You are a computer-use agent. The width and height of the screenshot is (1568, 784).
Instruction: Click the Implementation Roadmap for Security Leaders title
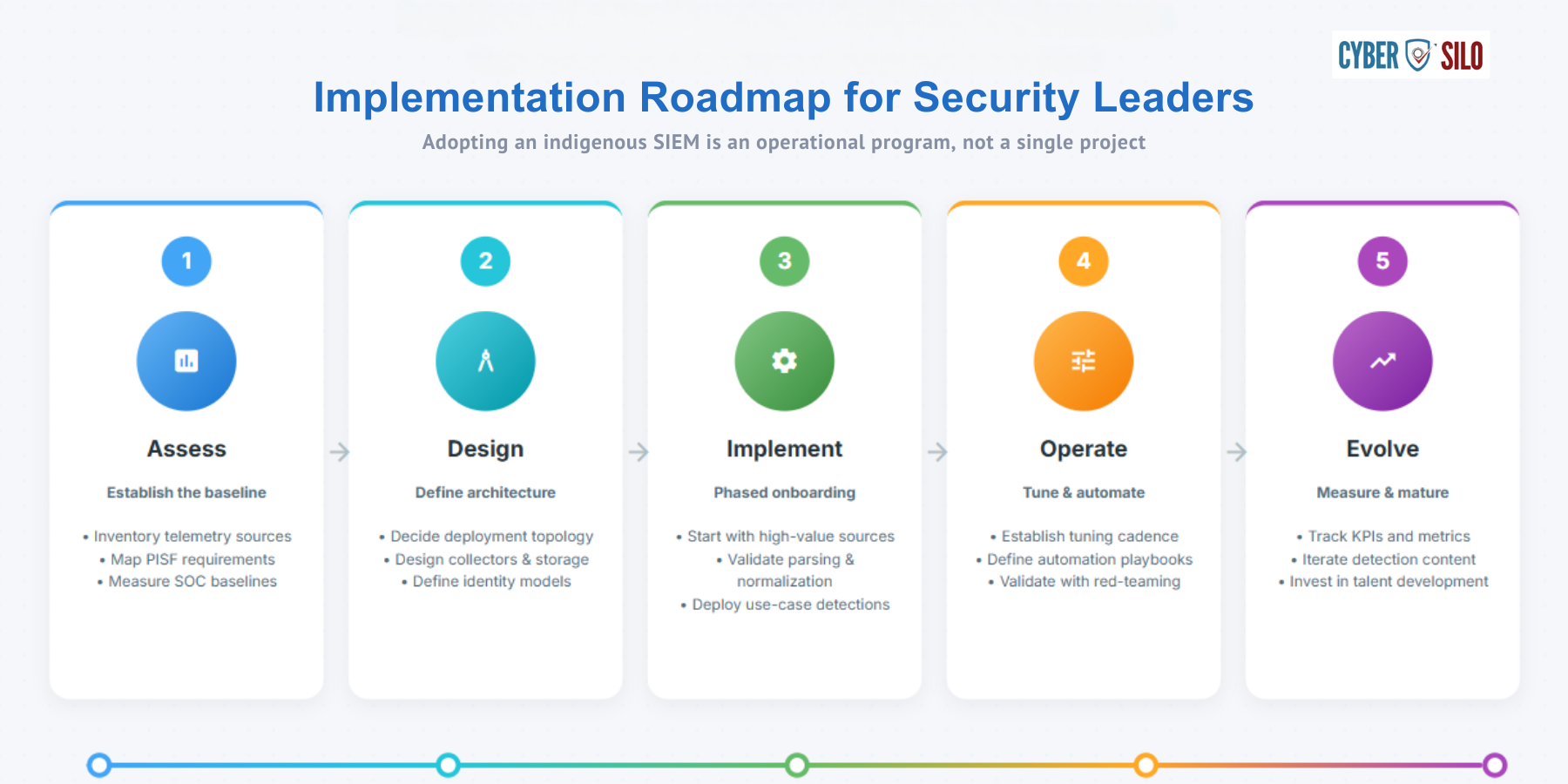click(783, 98)
